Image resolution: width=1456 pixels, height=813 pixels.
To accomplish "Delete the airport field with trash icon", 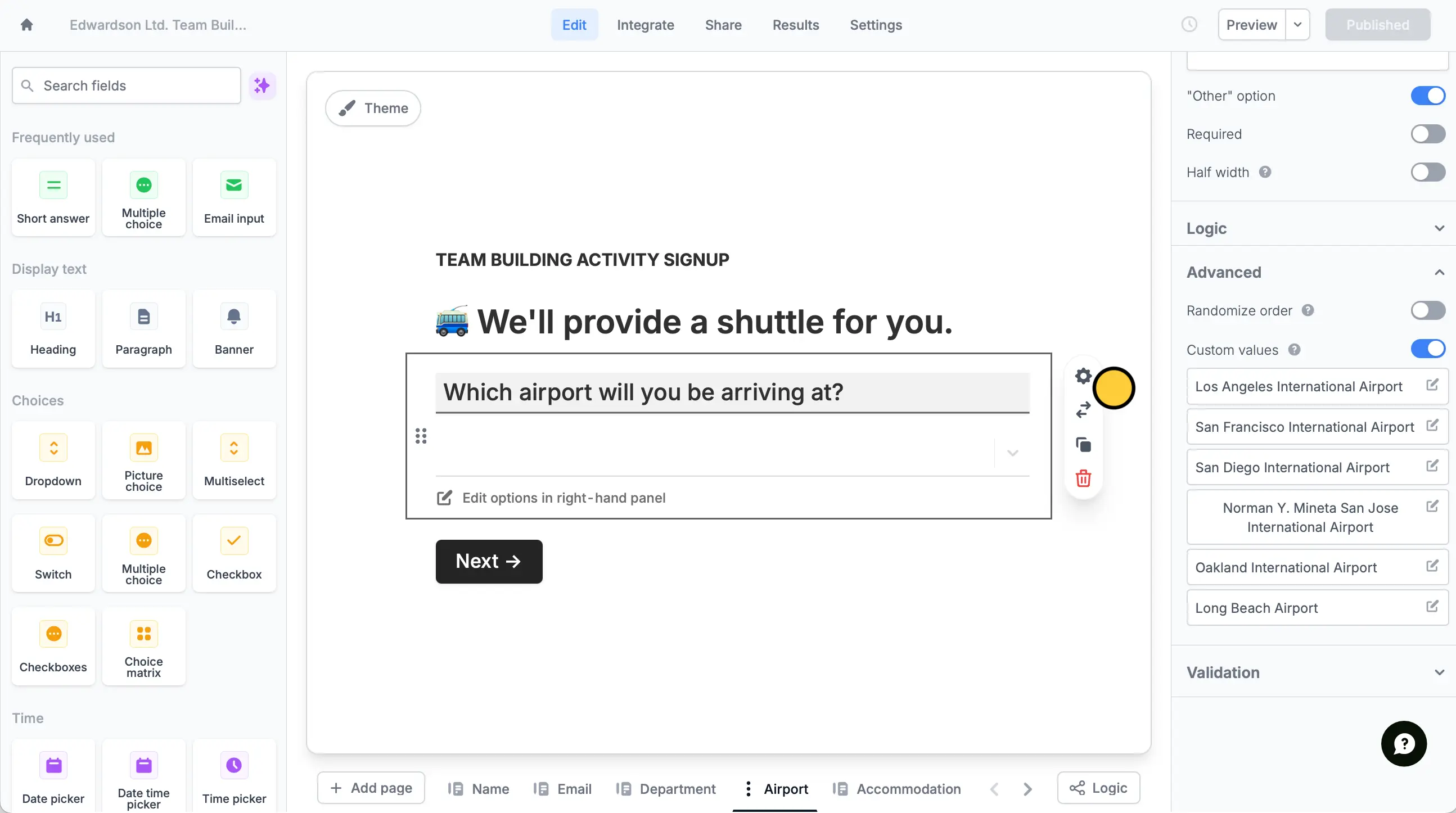I will [x=1083, y=478].
